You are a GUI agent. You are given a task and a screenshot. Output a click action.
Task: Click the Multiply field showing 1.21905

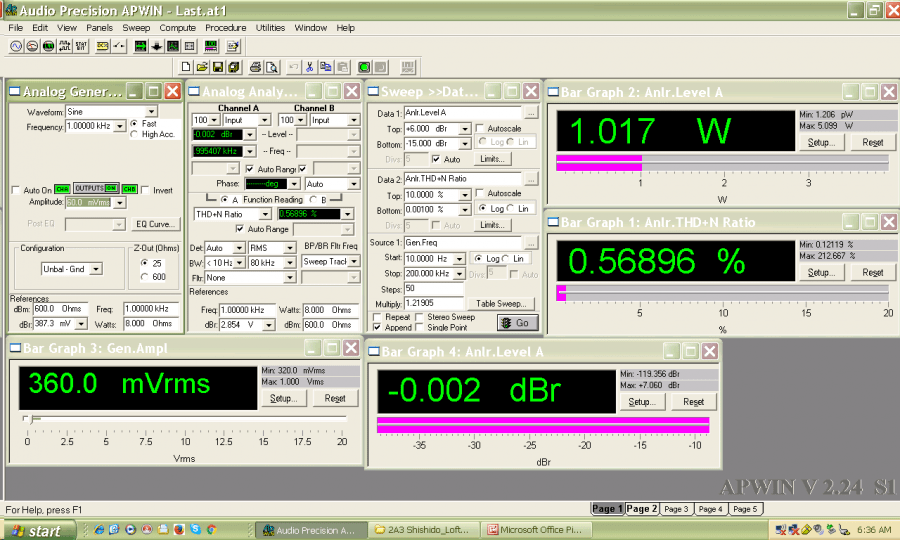[433, 303]
